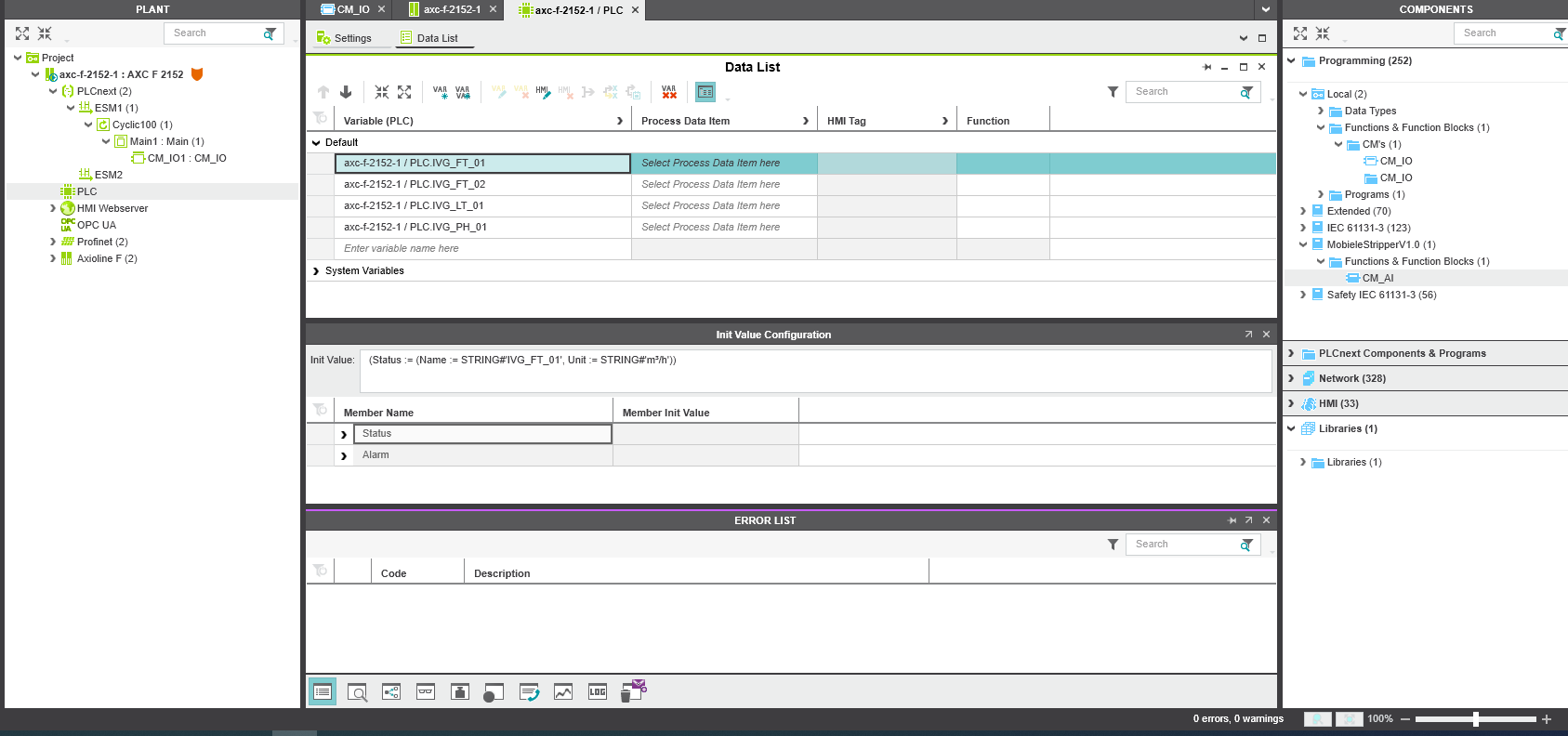
Task: Open the LOG window icon
Action: (598, 691)
